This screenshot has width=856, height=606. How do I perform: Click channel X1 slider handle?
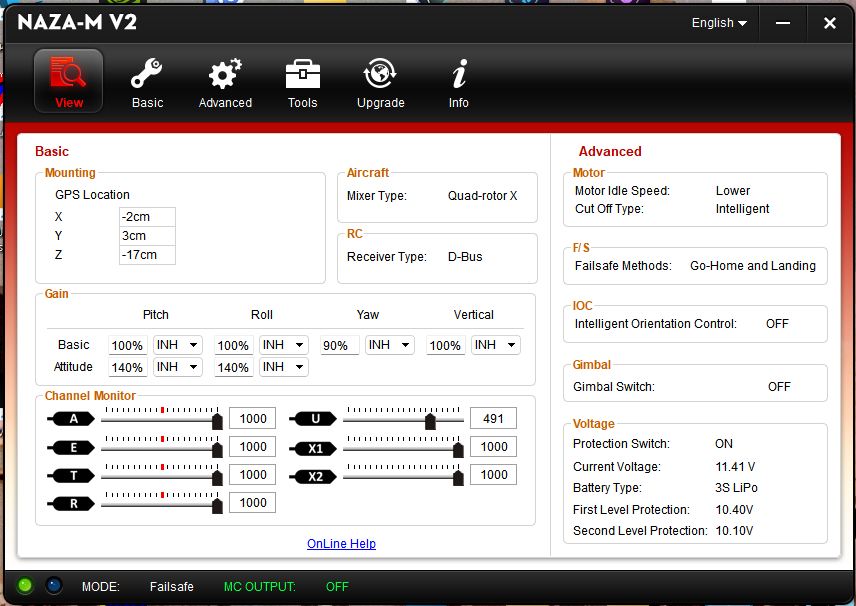tap(458, 449)
